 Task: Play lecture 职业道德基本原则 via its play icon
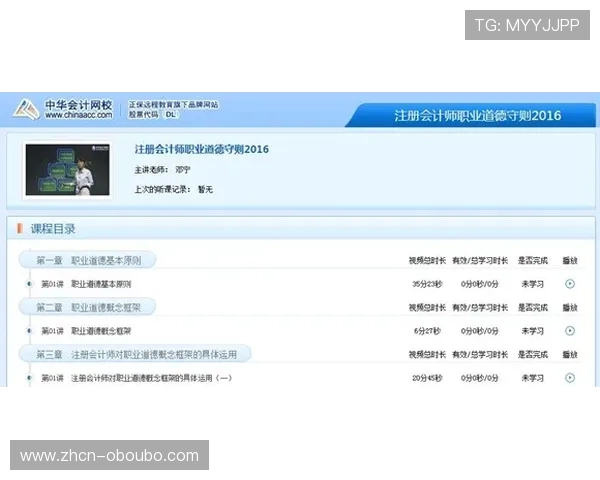(570, 284)
